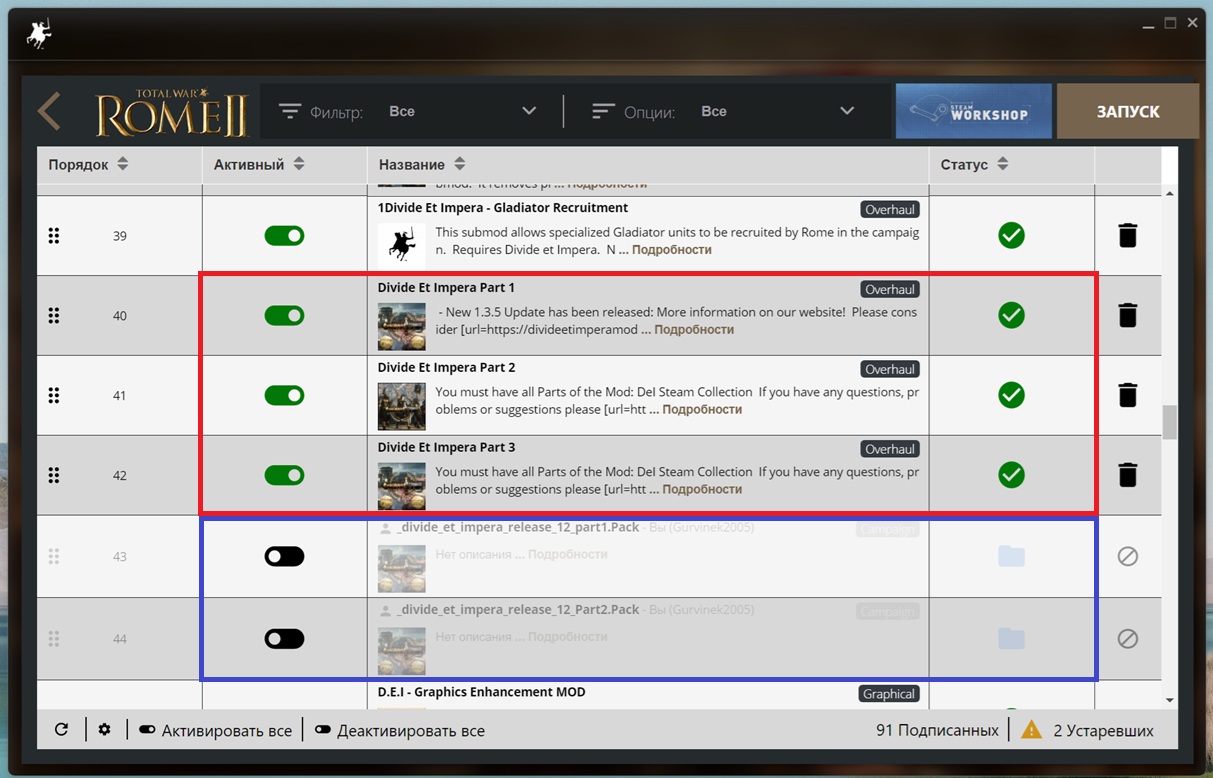1213x778 pixels.
Task: Open settings gear in bottom bar
Action: tap(105, 730)
